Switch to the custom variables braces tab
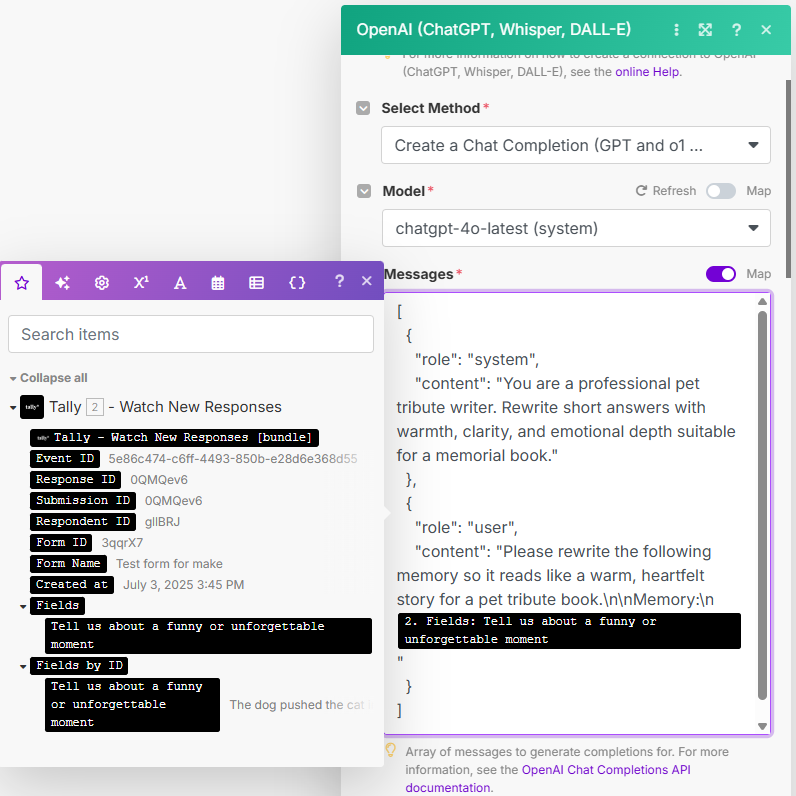Image resolution: width=796 pixels, height=796 pixels. 297,282
